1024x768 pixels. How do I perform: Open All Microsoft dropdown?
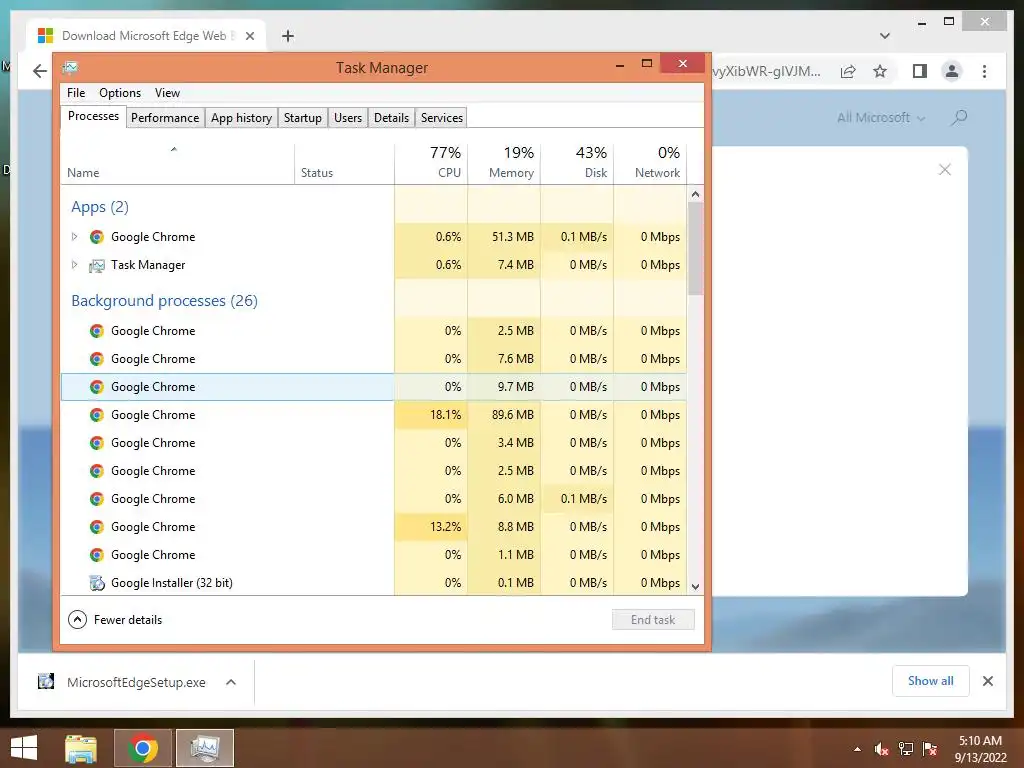[881, 118]
